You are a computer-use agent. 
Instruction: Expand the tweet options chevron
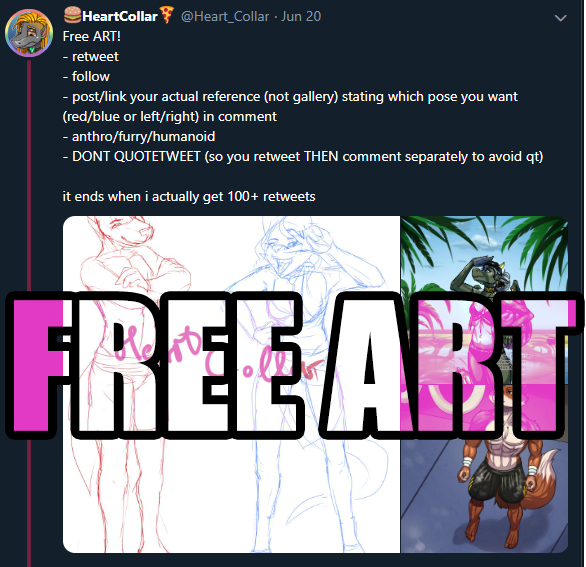coord(561,18)
